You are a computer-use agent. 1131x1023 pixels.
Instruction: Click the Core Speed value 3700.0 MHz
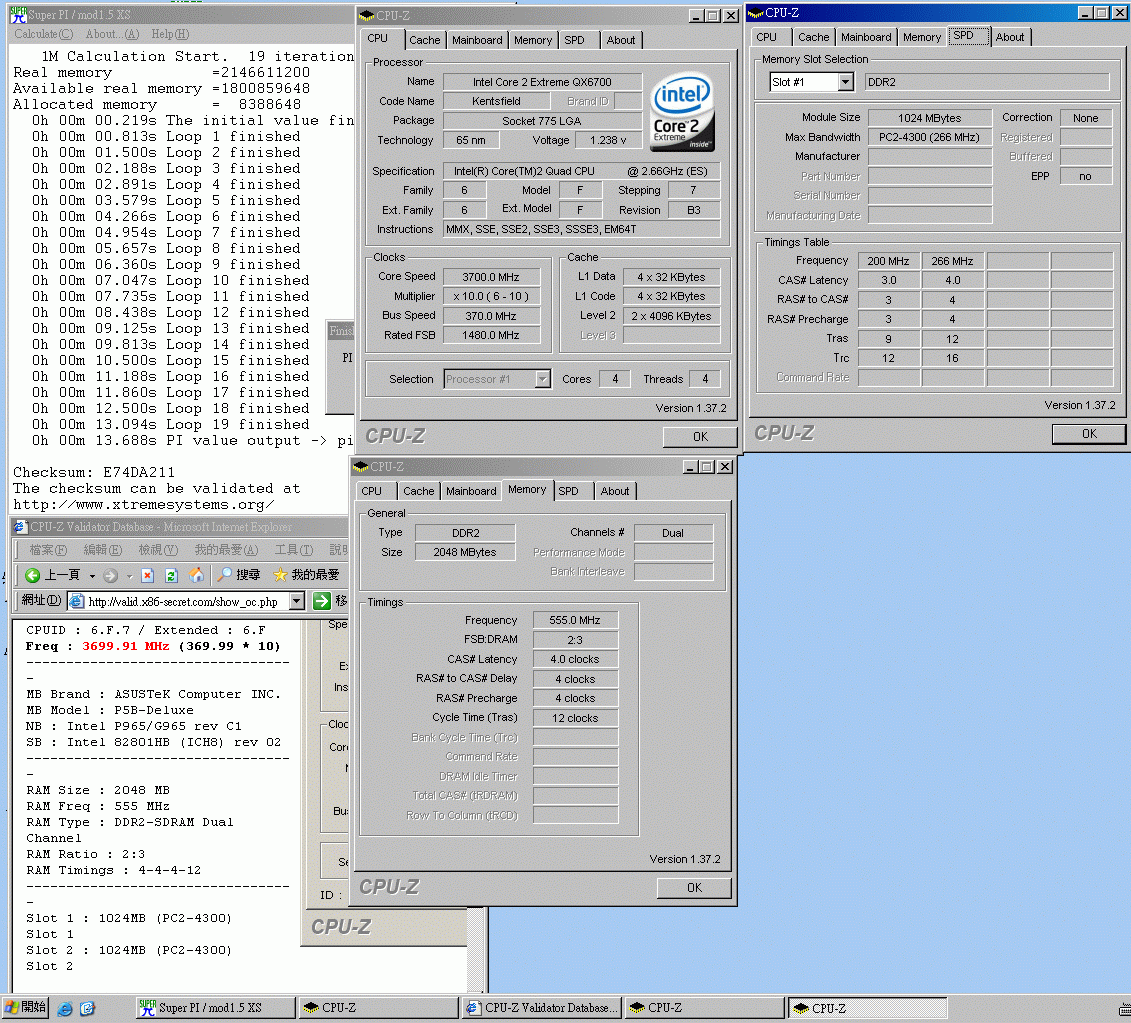490,277
